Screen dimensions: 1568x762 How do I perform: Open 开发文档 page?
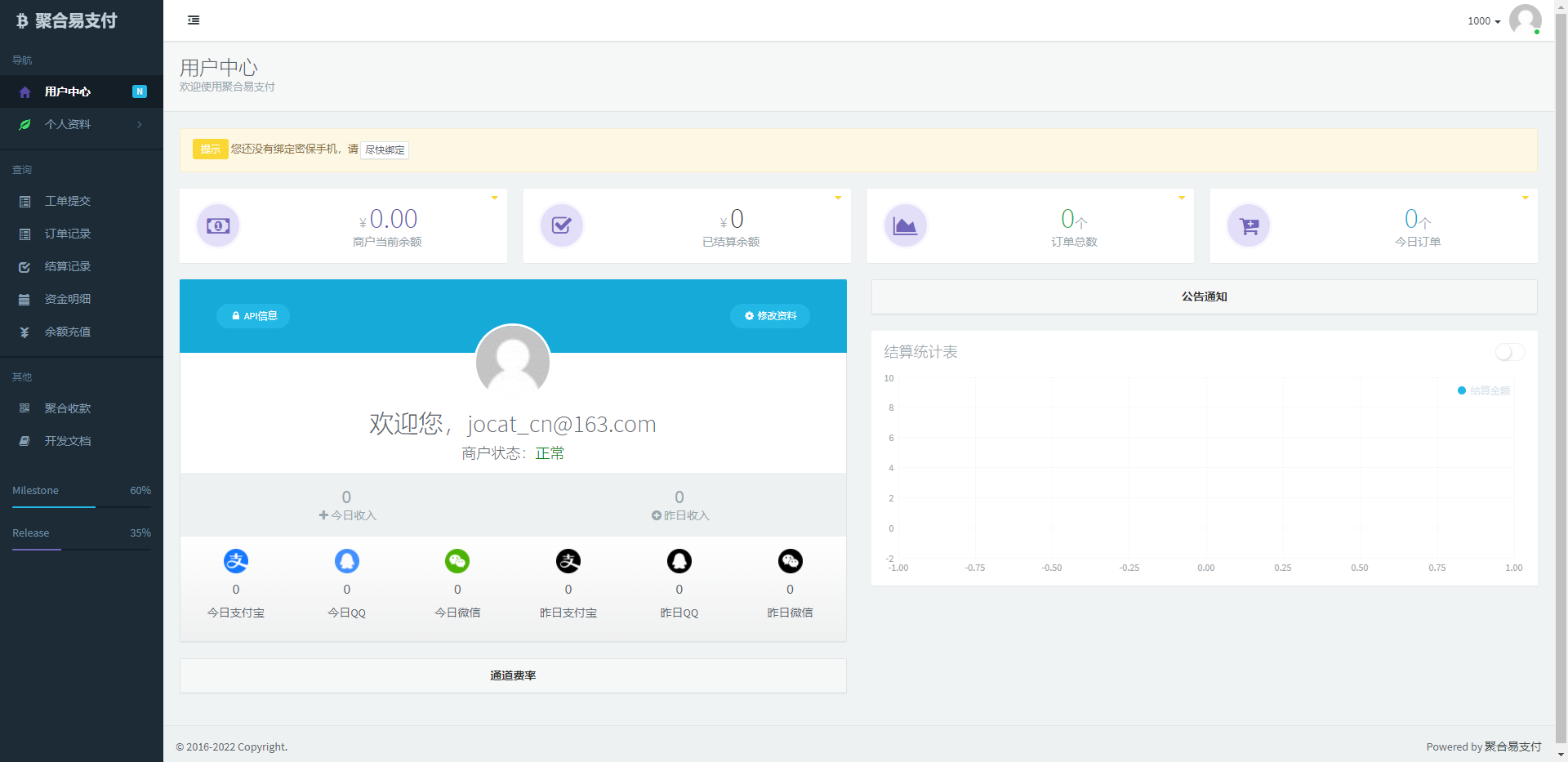[x=82, y=441]
